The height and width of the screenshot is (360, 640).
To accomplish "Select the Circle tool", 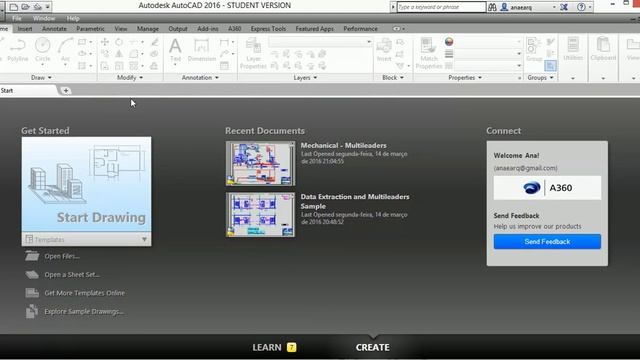I will click(42, 50).
